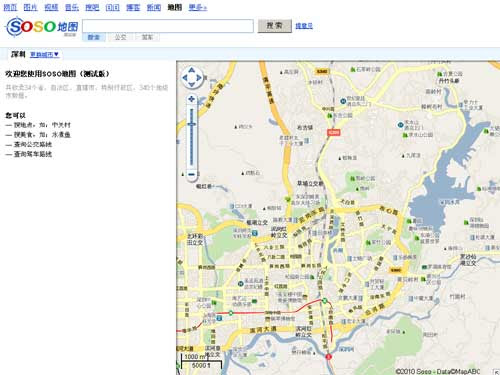Switch to the 公交 tab
Screen dimensions: 500x375
[x=120, y=37]
